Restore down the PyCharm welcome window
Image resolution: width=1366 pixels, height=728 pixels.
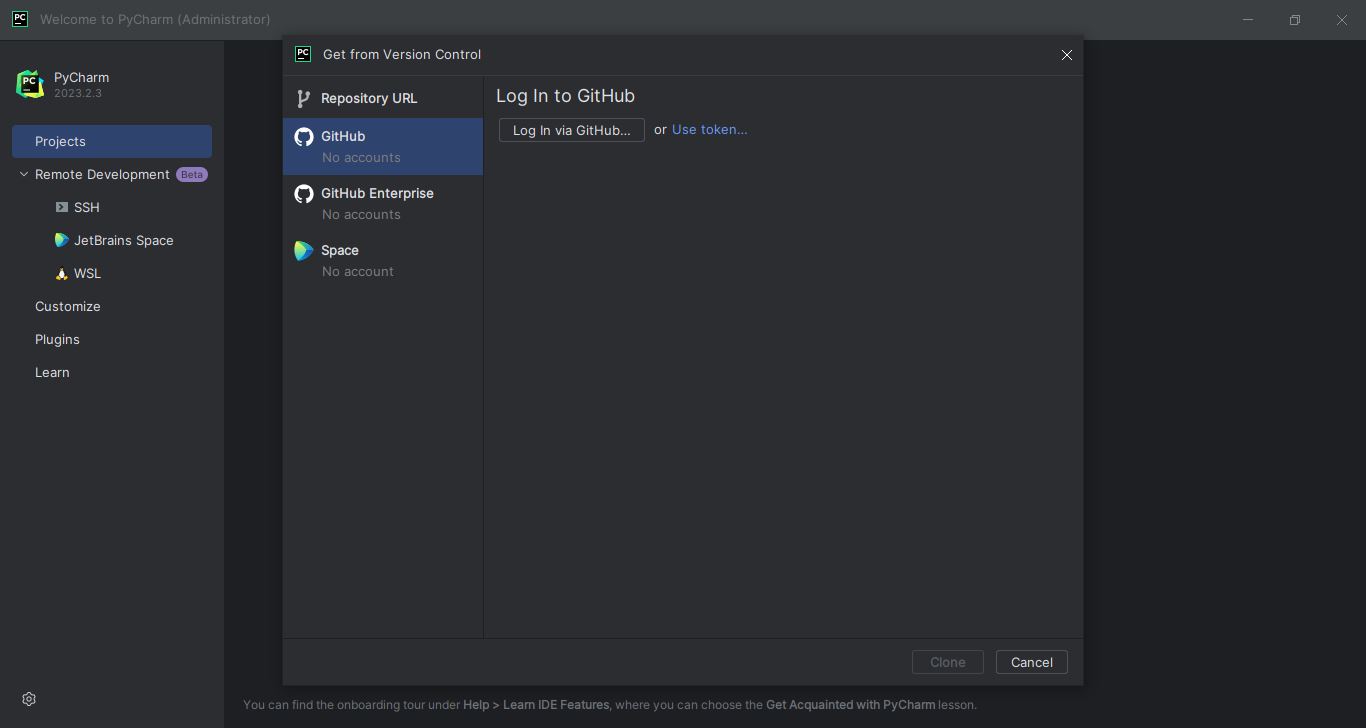[1295, 19]
